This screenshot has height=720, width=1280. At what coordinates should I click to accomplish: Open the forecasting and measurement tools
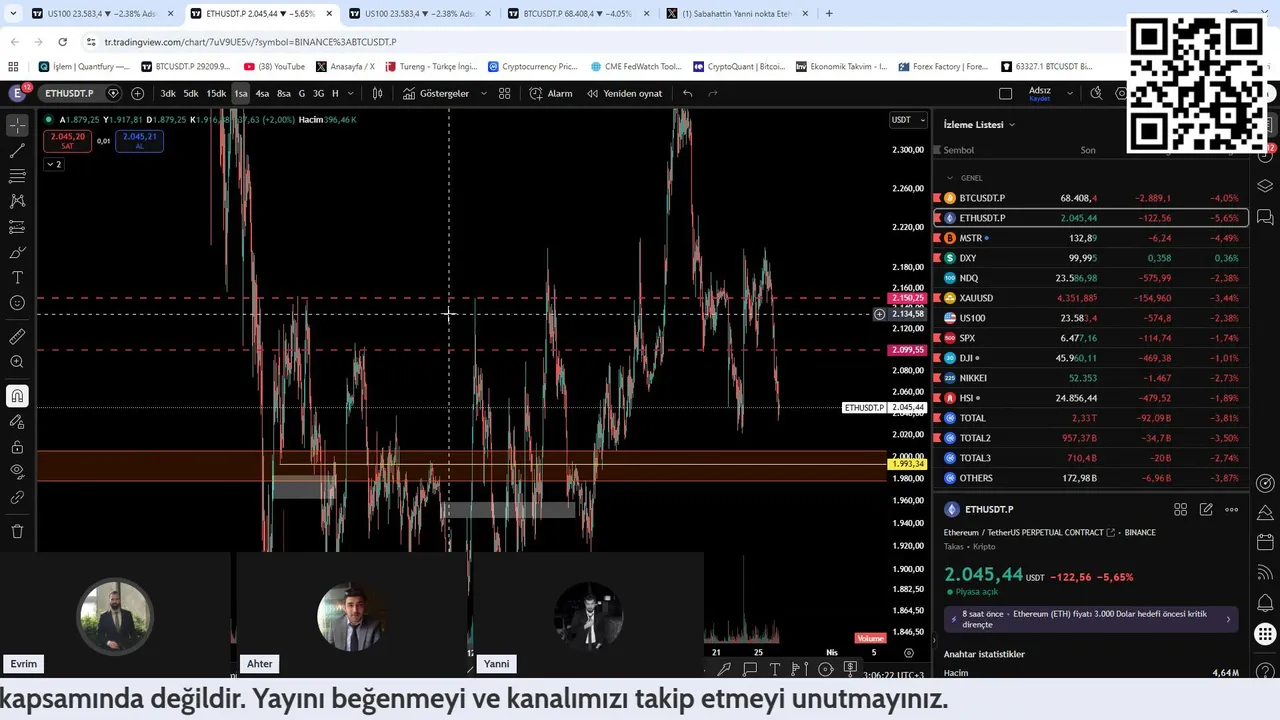17,227
